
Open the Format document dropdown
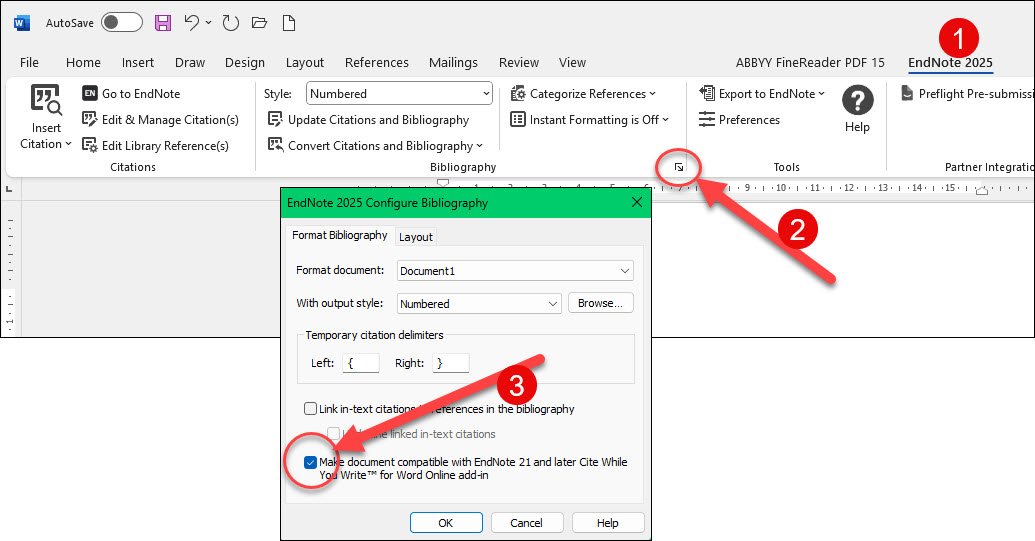624,271
